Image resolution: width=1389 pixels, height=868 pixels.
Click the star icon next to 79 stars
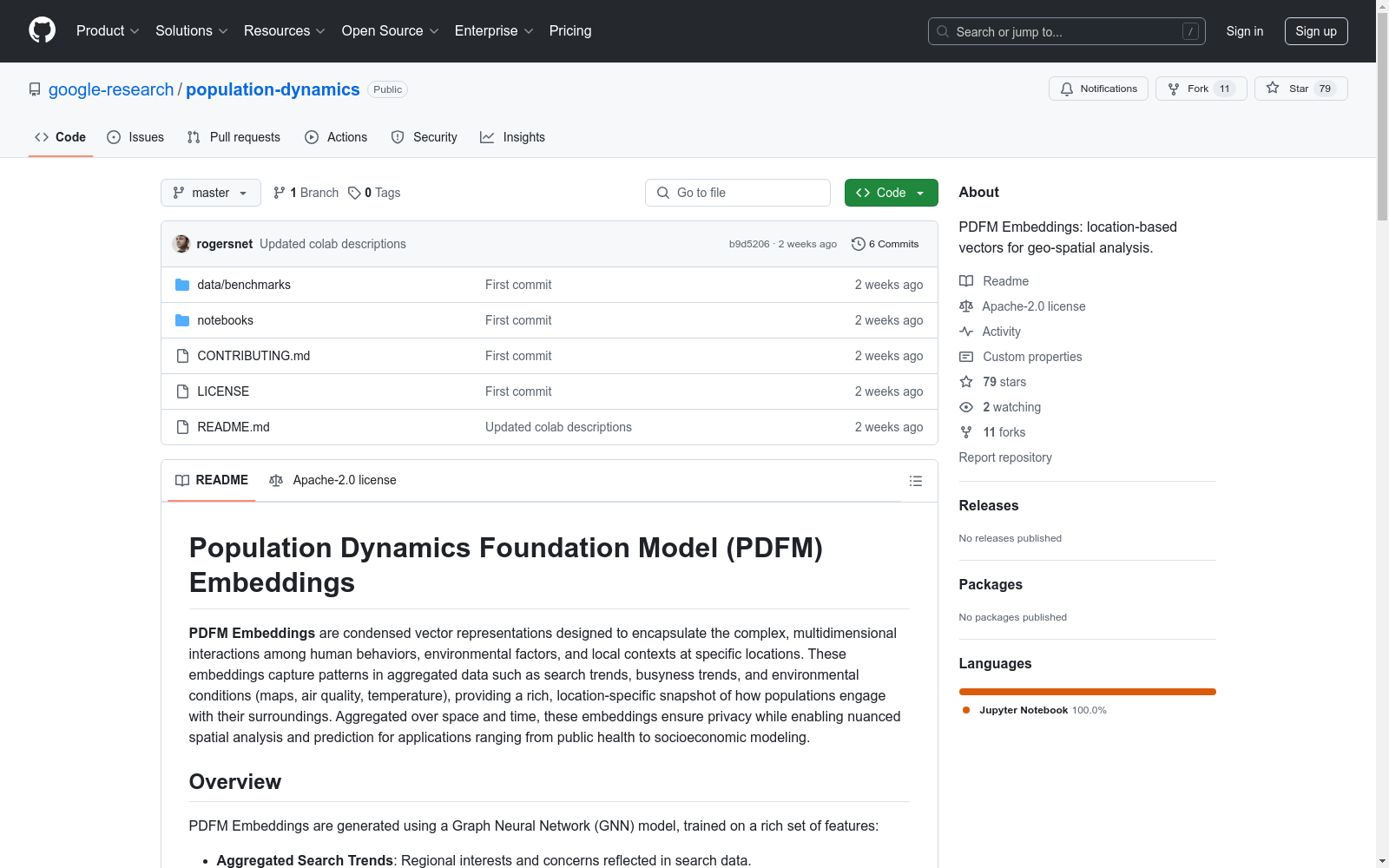966,382
